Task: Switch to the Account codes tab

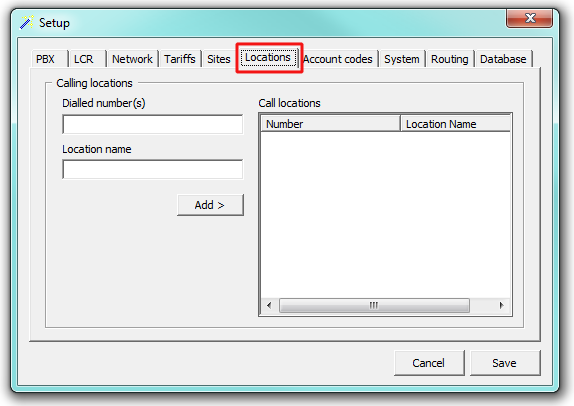Action: [x=338, y=59]
